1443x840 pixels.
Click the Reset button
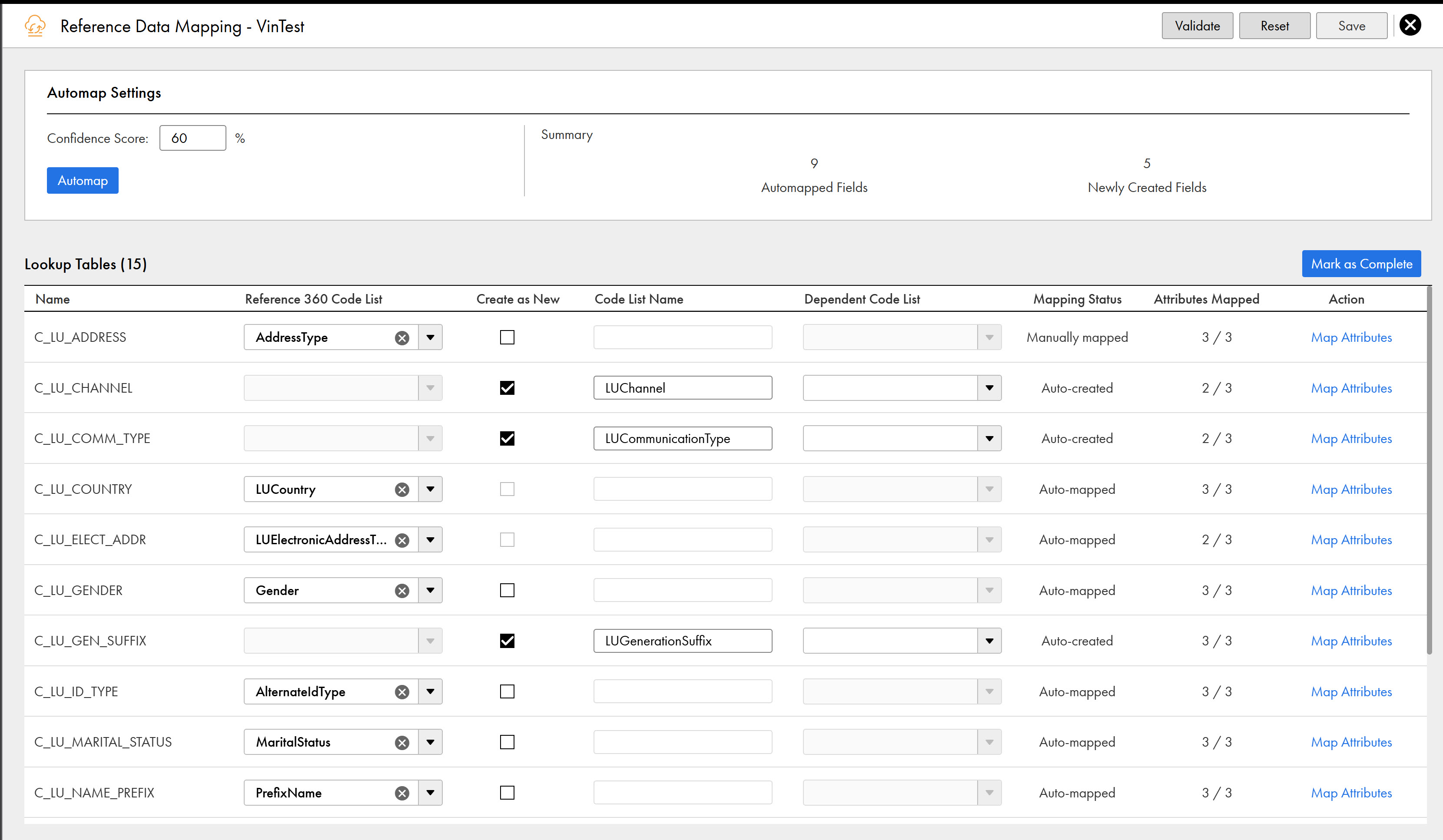(1275, 26)
